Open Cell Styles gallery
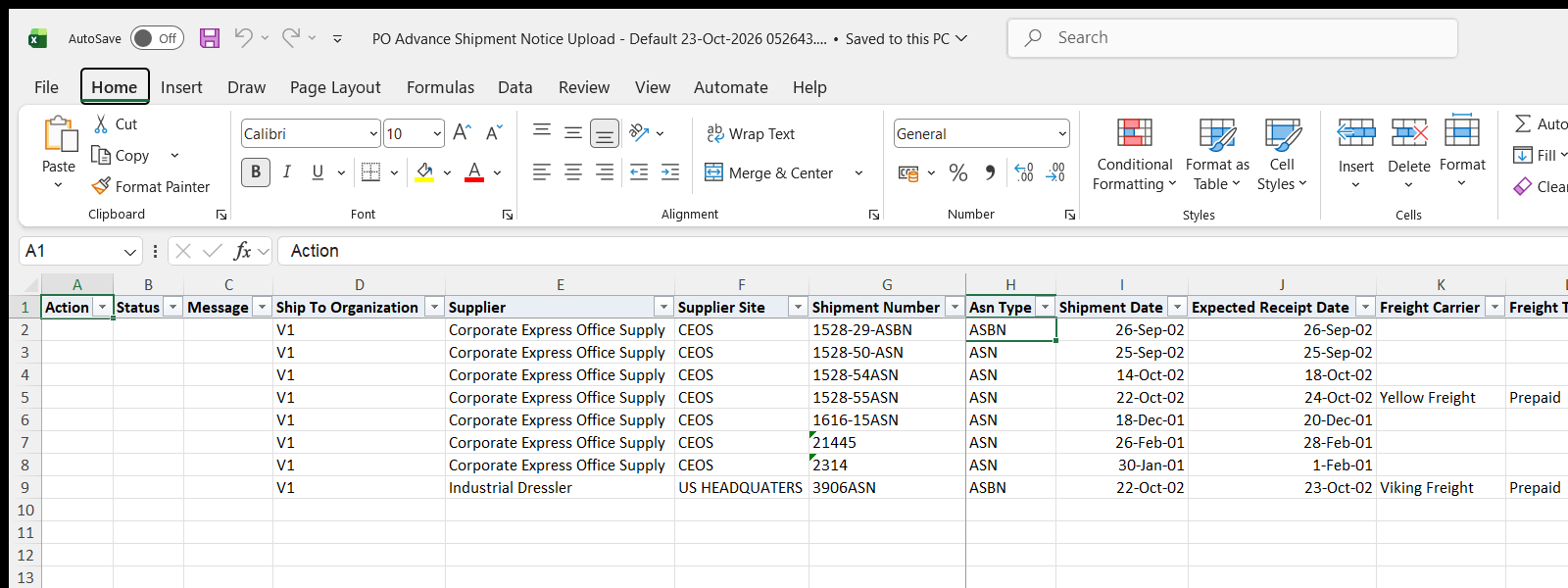1568x588 pixels. 1282,155
